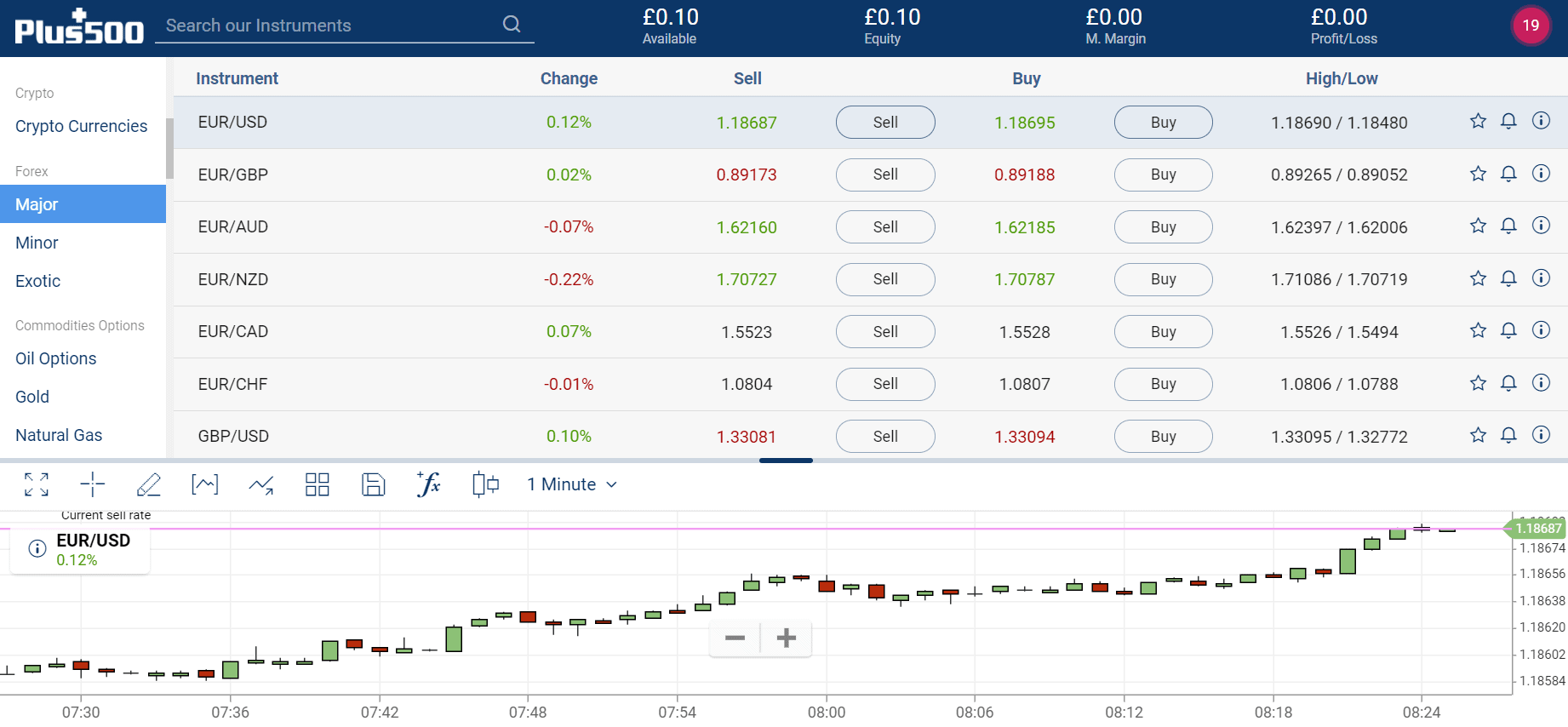Save chart layout with floppy icon
This screenshot has width=1568, height=727.
[374, 484]
